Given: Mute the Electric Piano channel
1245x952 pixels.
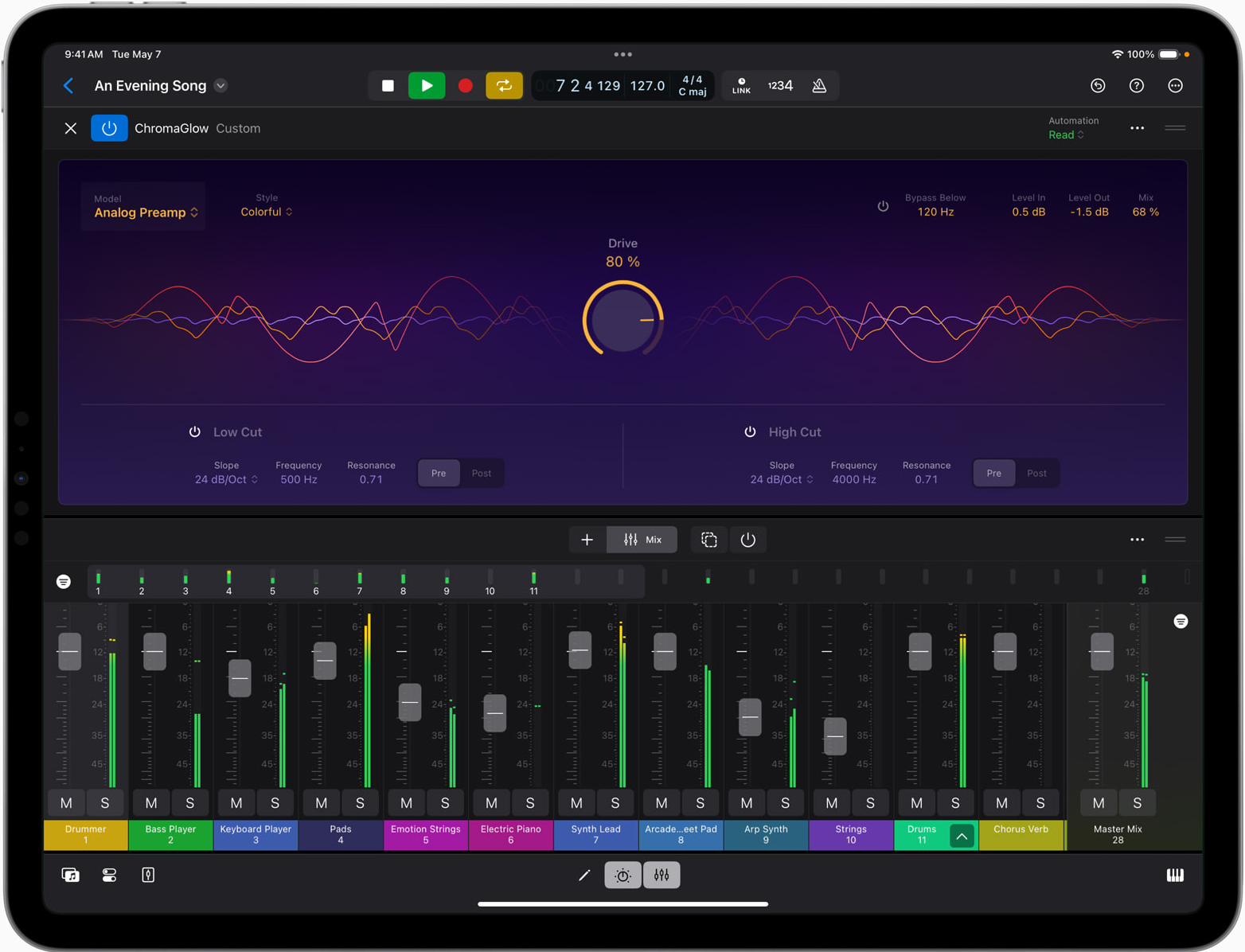Looking at the screenshot, I should 491,802.
